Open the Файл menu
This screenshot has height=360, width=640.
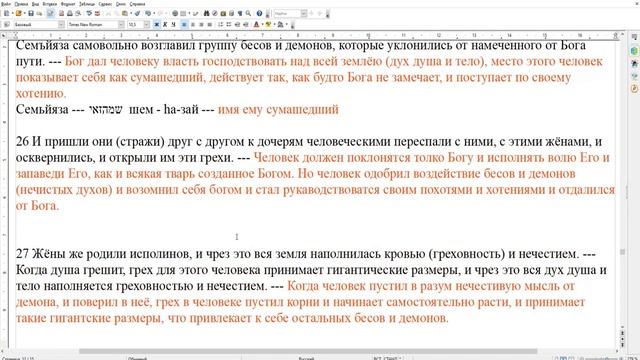(6, 4)
